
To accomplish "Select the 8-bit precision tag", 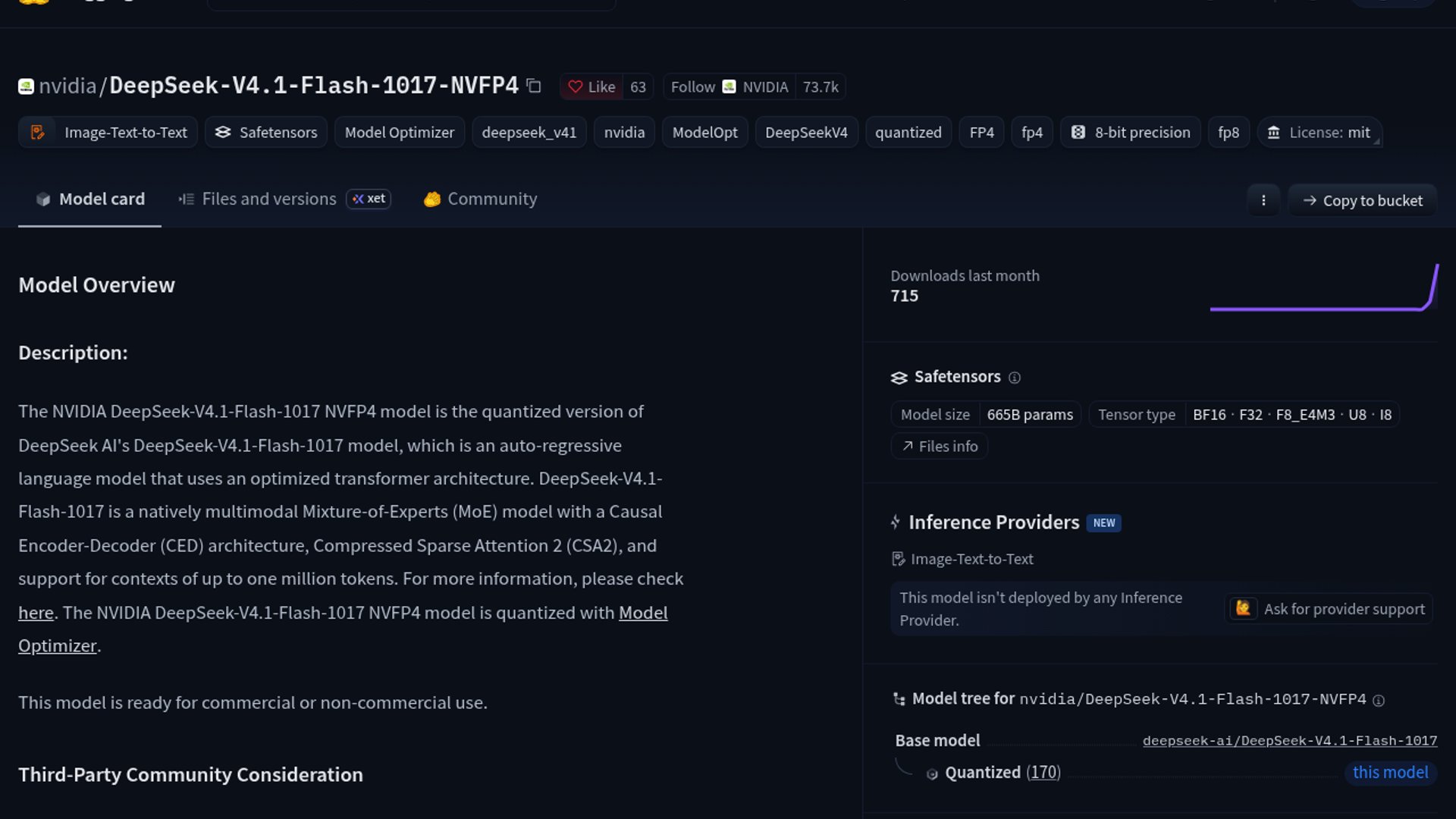I will (1131, 132).
